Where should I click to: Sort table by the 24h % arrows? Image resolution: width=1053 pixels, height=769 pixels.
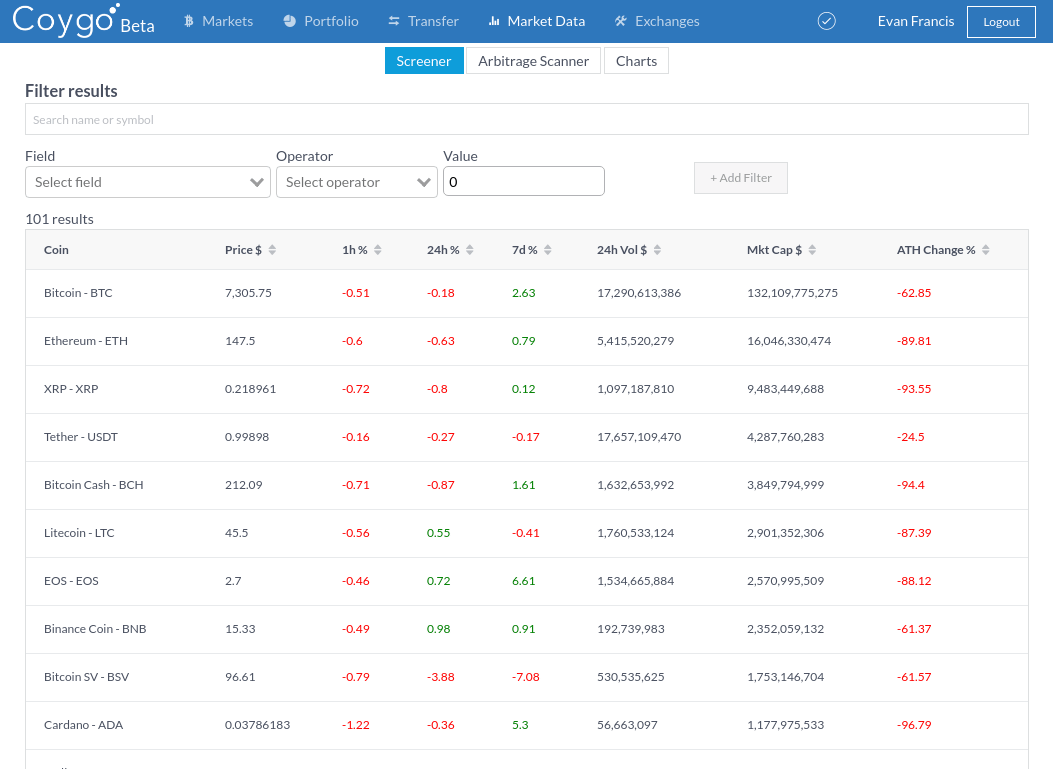click(x=469, y=250)
